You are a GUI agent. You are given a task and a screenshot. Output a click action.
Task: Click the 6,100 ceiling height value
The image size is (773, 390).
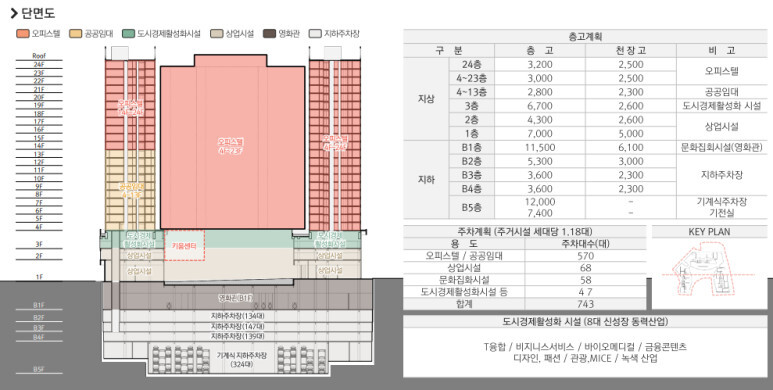631,147
